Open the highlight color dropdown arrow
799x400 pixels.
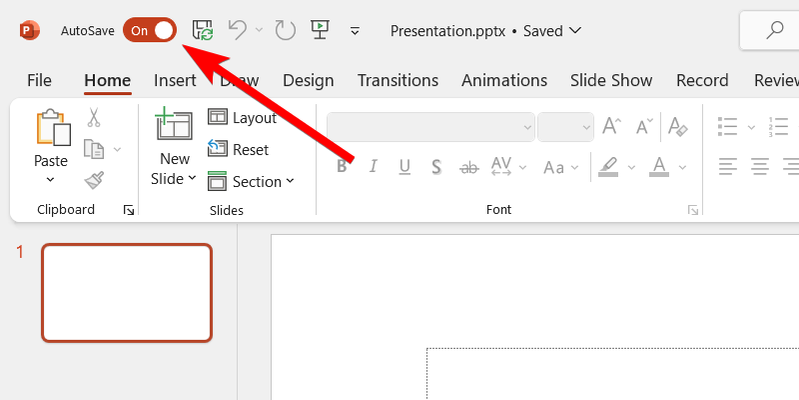[x=632, y=167]
